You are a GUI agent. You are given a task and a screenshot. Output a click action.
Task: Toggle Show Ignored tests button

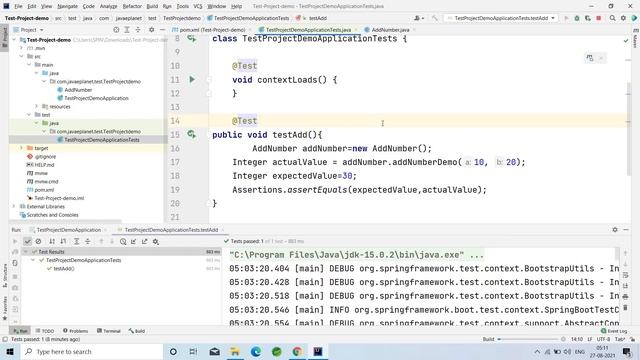click(38, 242)
